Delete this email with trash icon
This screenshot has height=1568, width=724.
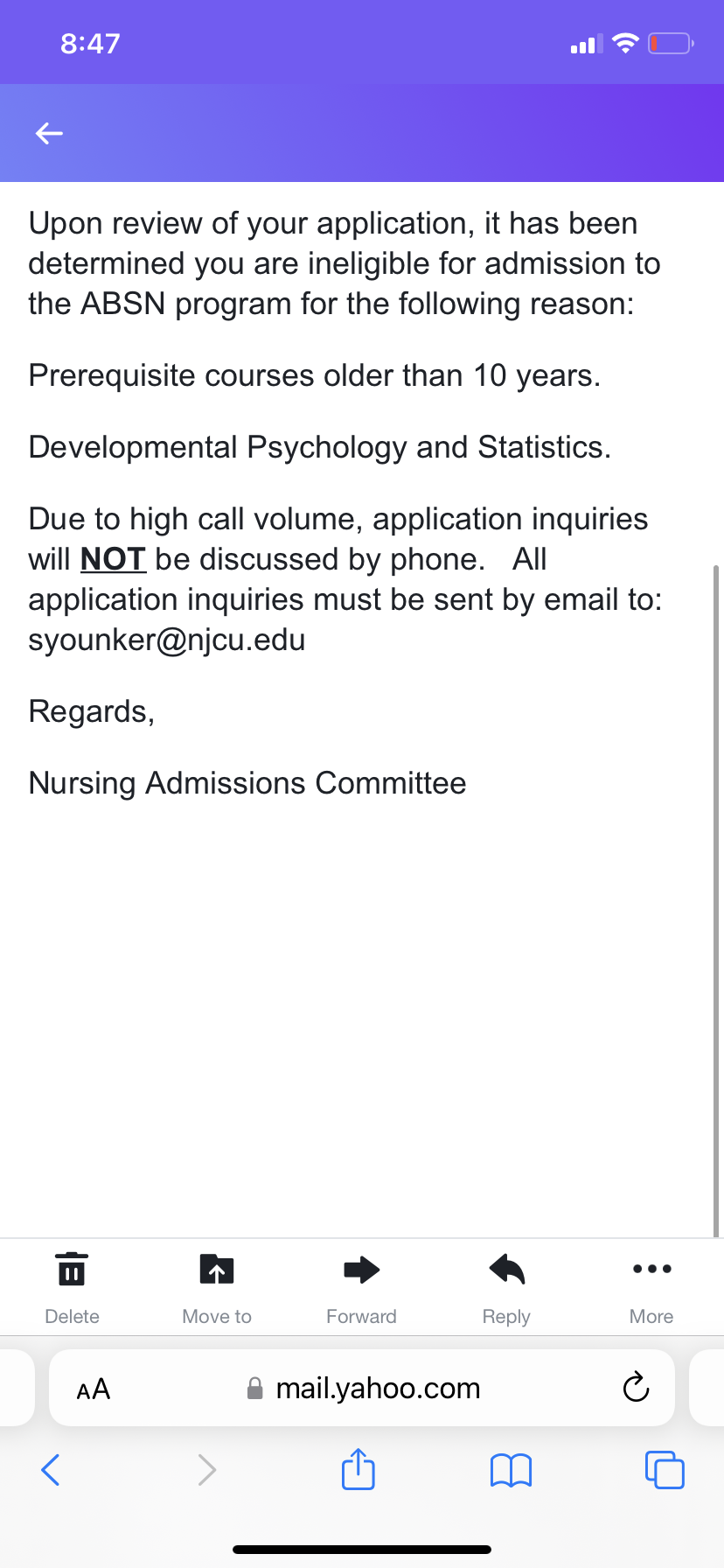(x=72, y=1269)
